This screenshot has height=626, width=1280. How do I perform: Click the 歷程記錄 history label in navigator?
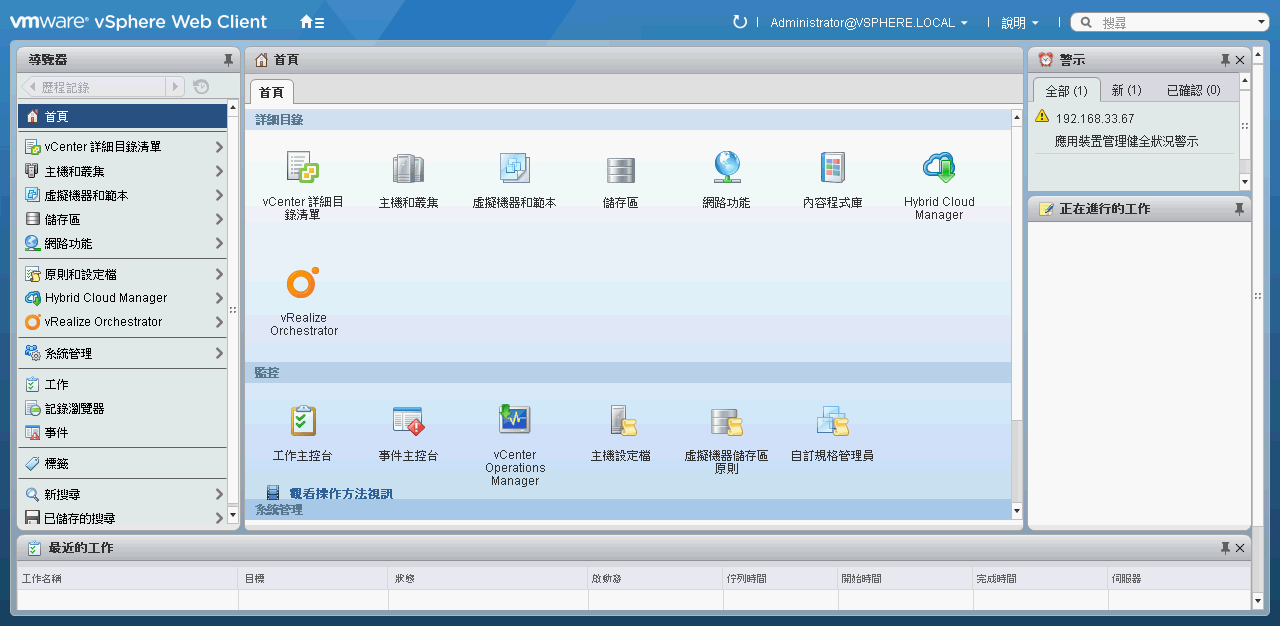[x=66, y=87]
